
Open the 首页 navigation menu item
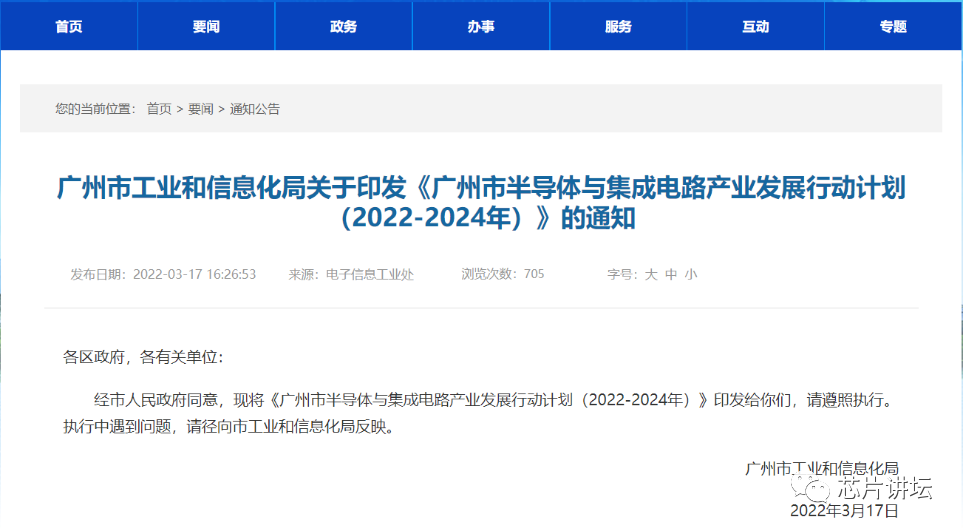[x=69, y=26]
